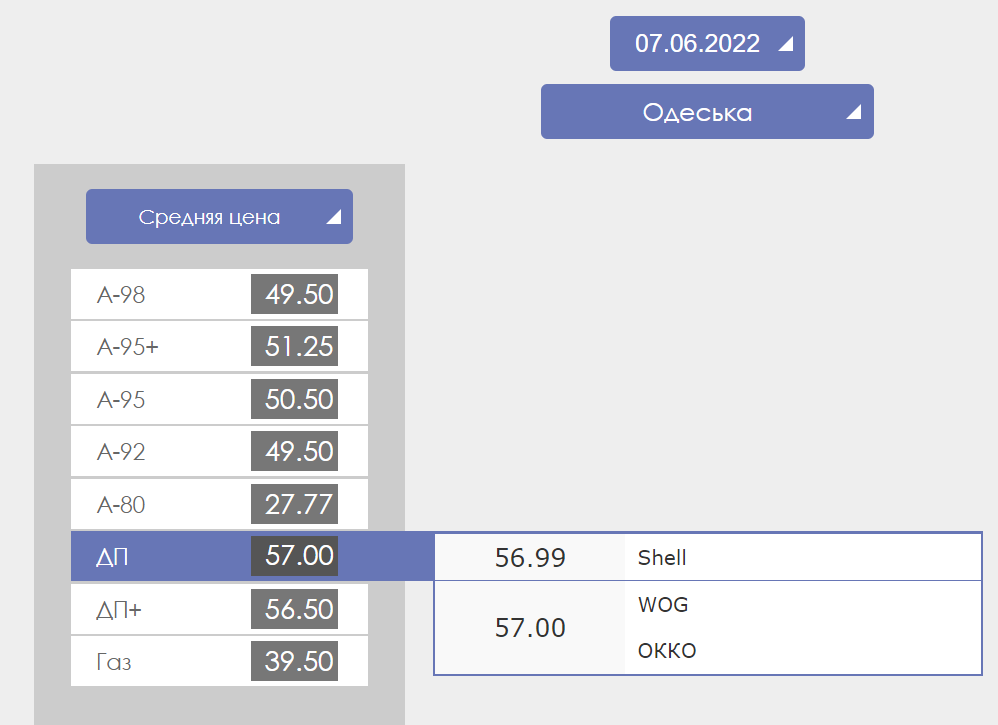The height and width of the screenshot is (725, 998).
Task: Click the WOG station entry
Action: pos(663,605)
